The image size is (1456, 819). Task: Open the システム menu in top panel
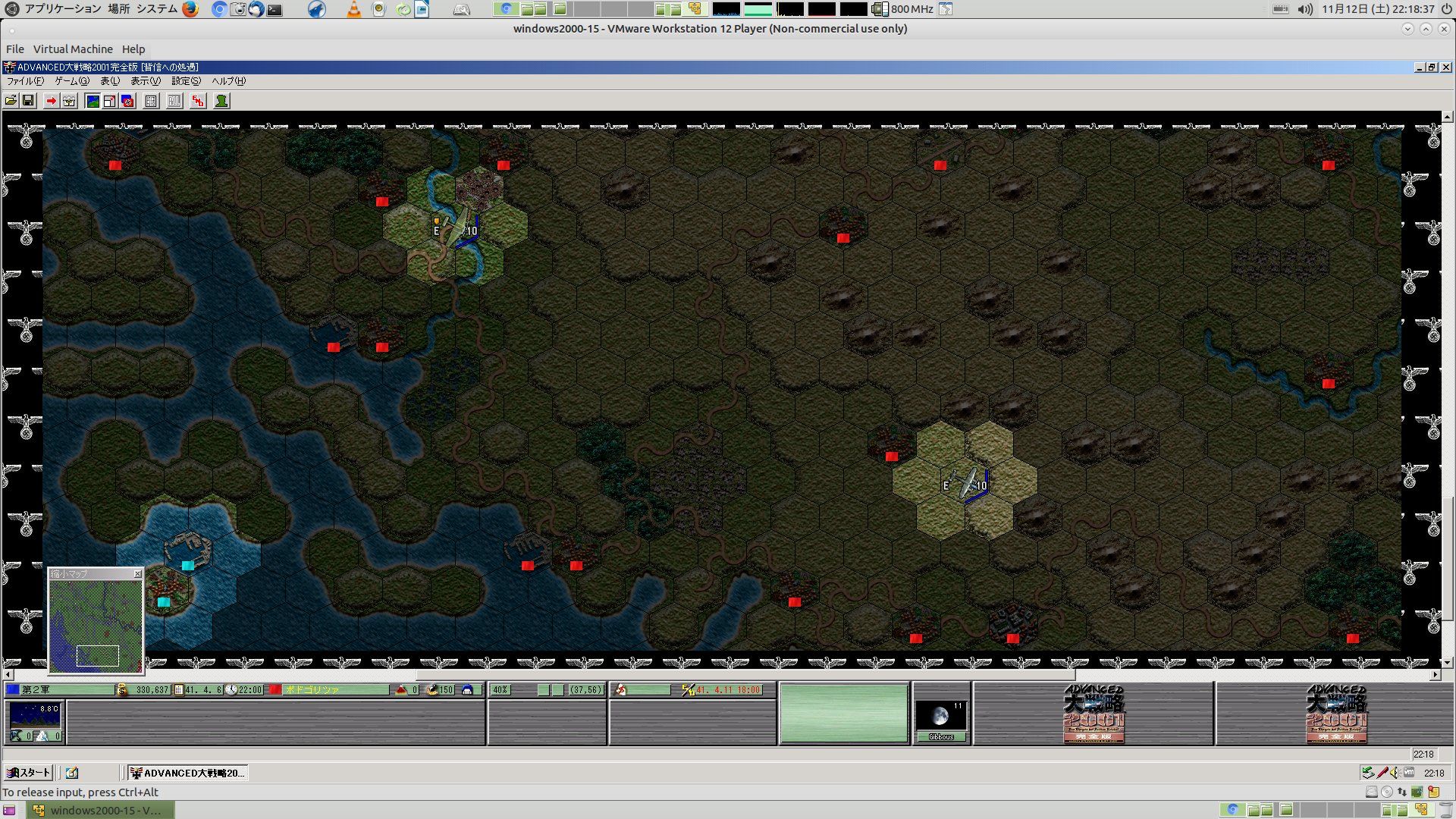[157, 9]
